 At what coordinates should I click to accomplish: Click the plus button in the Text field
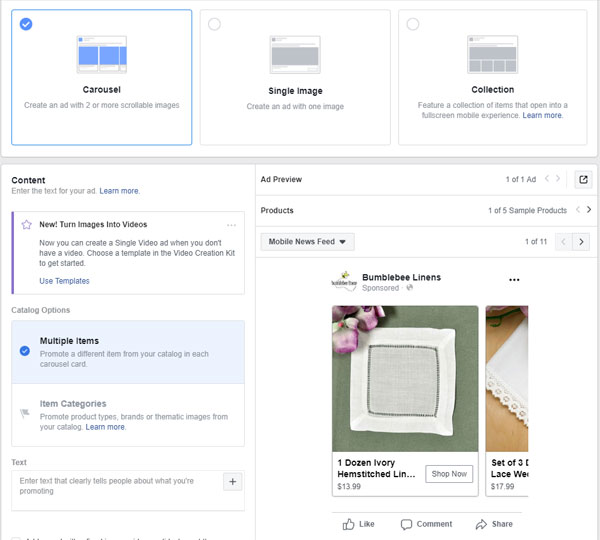pos(233,481)
